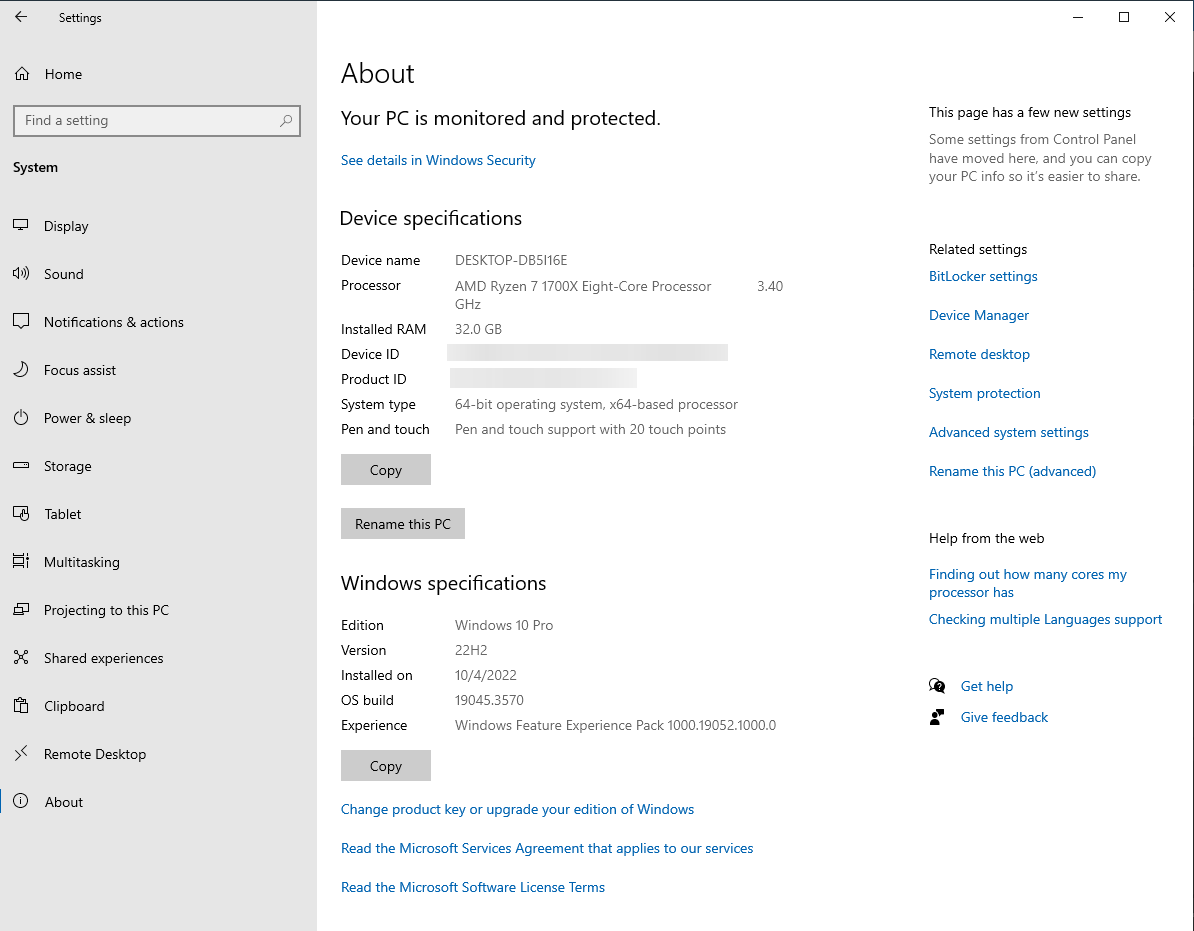Open Checking multiple Languages support

click(x=1046, y=619)
